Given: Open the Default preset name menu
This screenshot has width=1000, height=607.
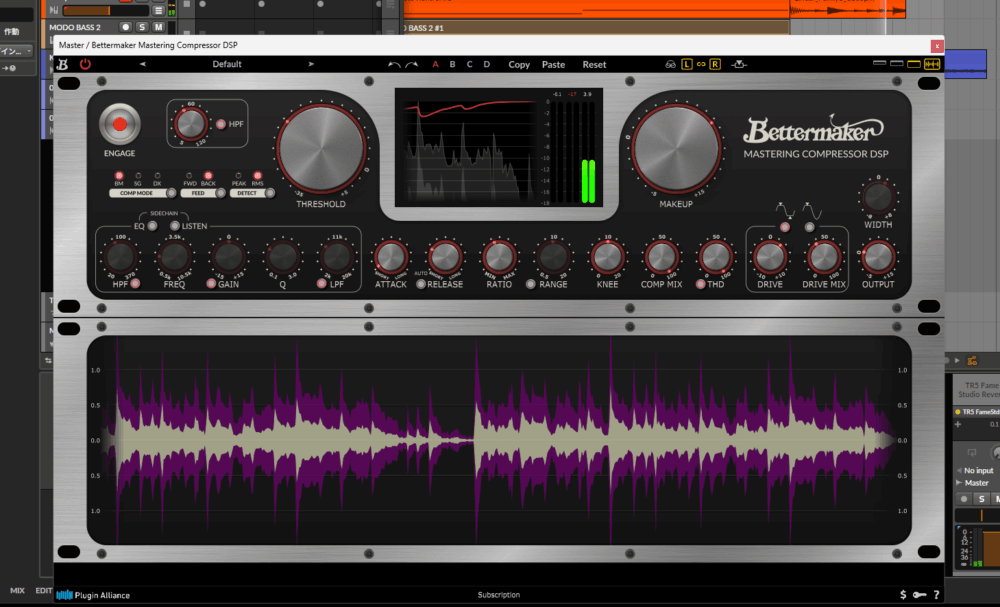Looking at the screenshot, I should tap(227, 64).
